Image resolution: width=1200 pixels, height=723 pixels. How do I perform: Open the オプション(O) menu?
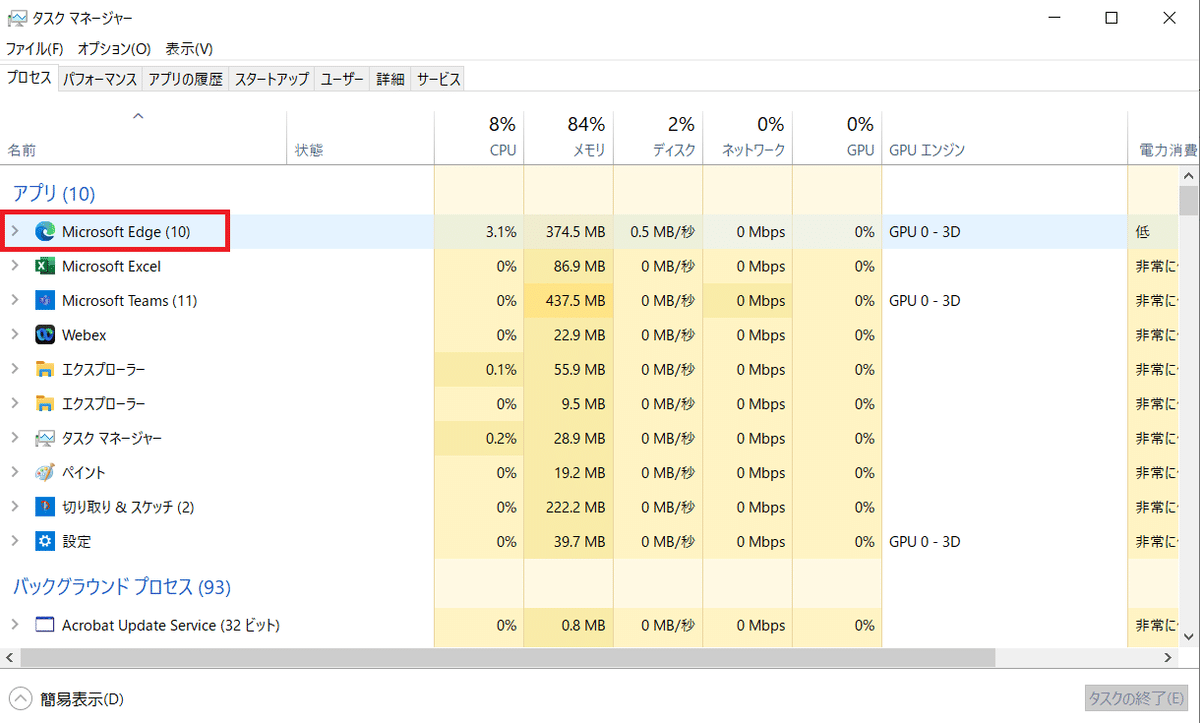click(x=114, y=48)
